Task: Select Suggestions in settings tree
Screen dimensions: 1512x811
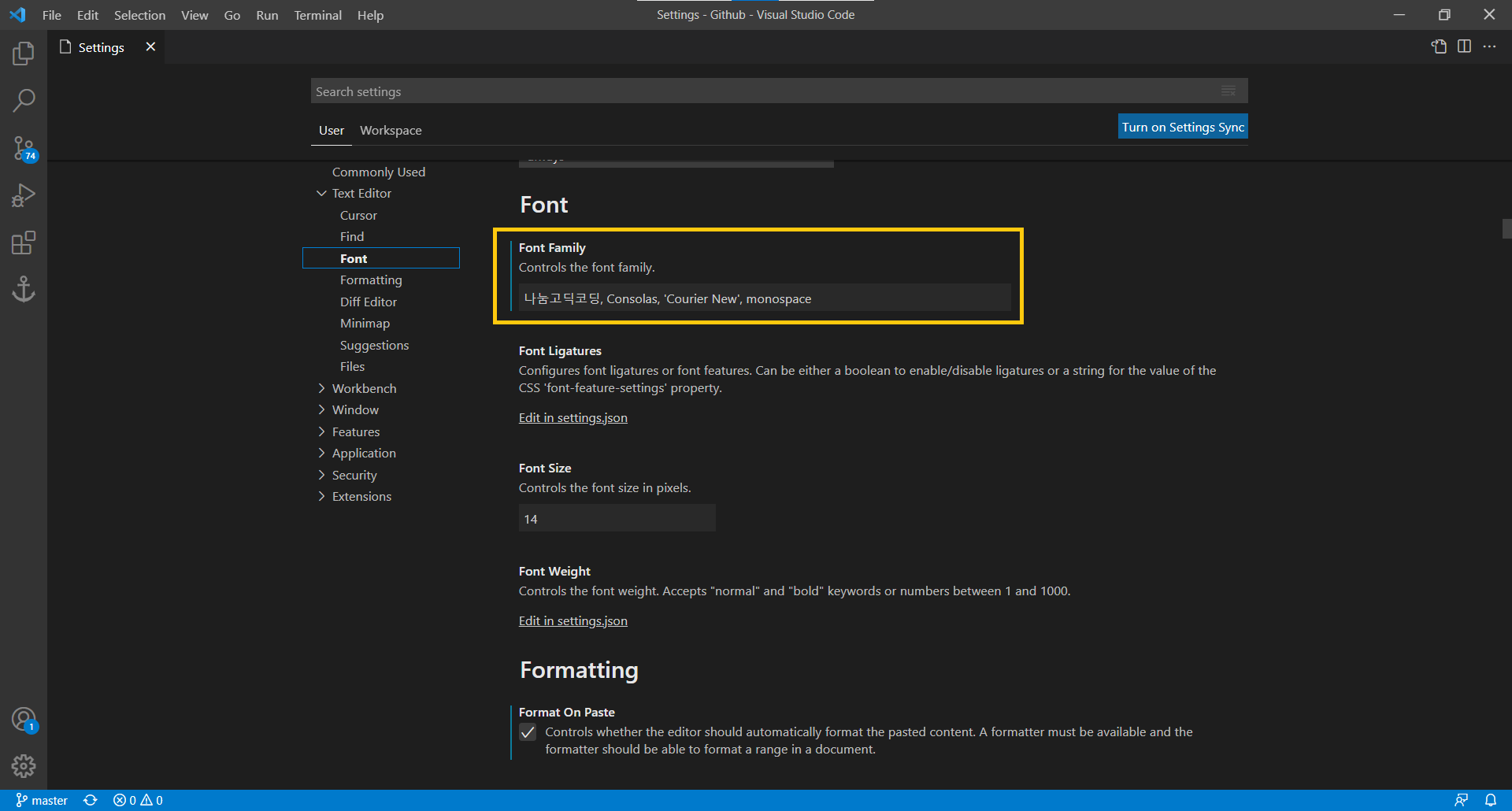Action: (x=374, y=345)
